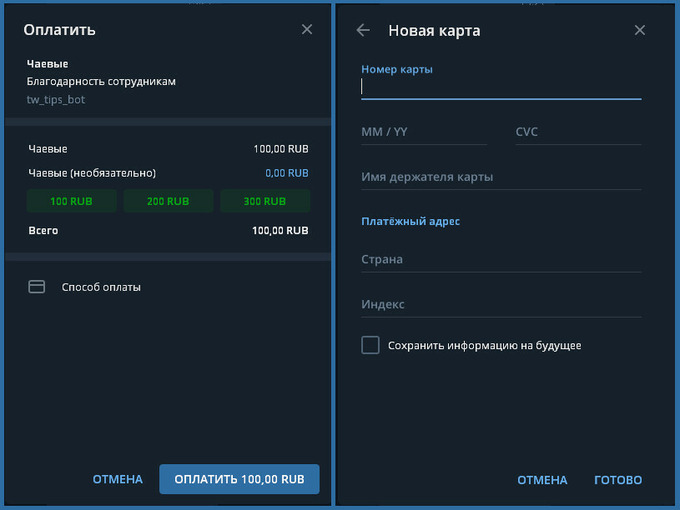Close the Новая карта dialog
The height and width of the screenshot is (510, 680).
[640, 30]
